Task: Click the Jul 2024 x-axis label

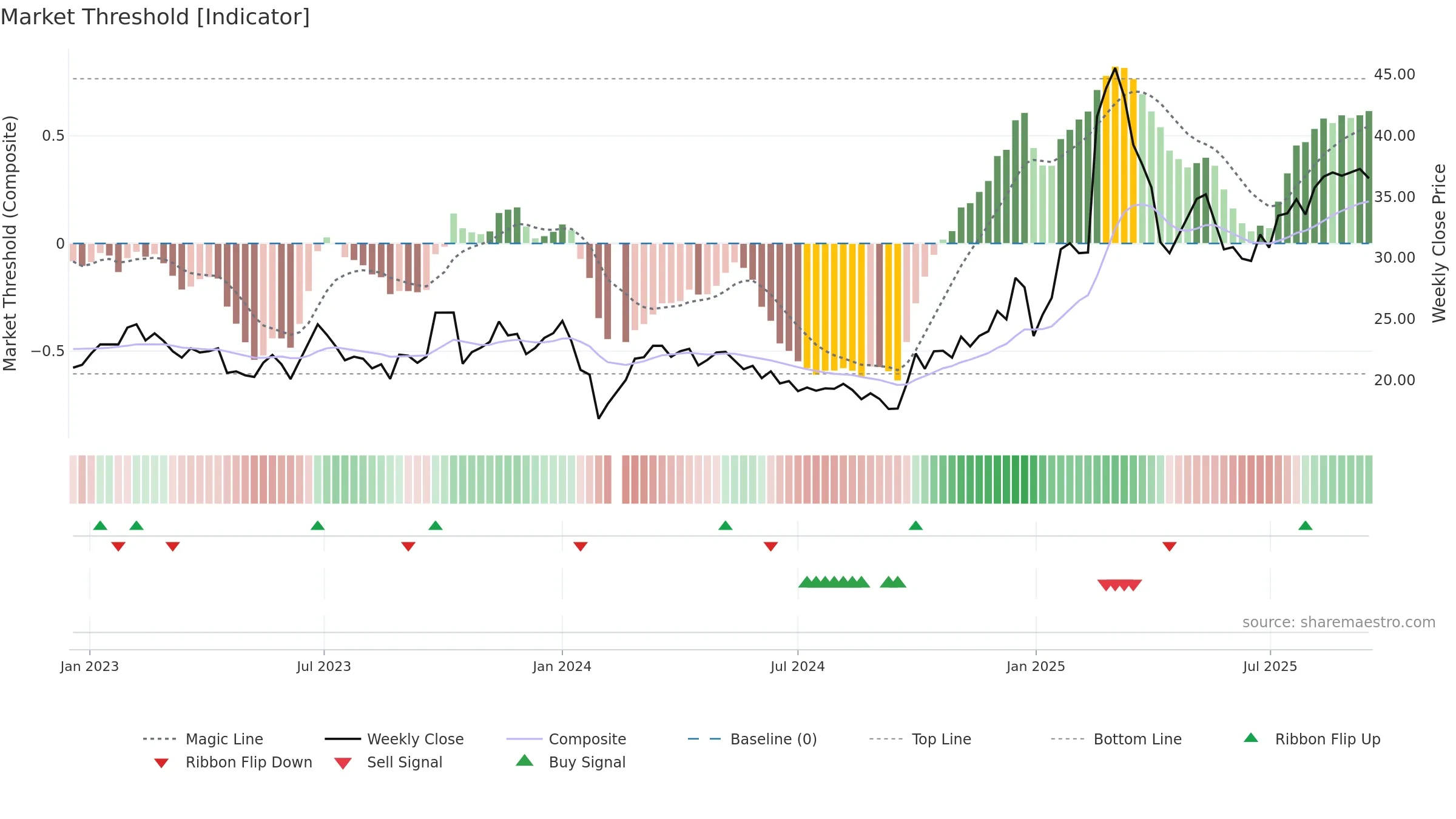Action: click(x=798, y=666)
